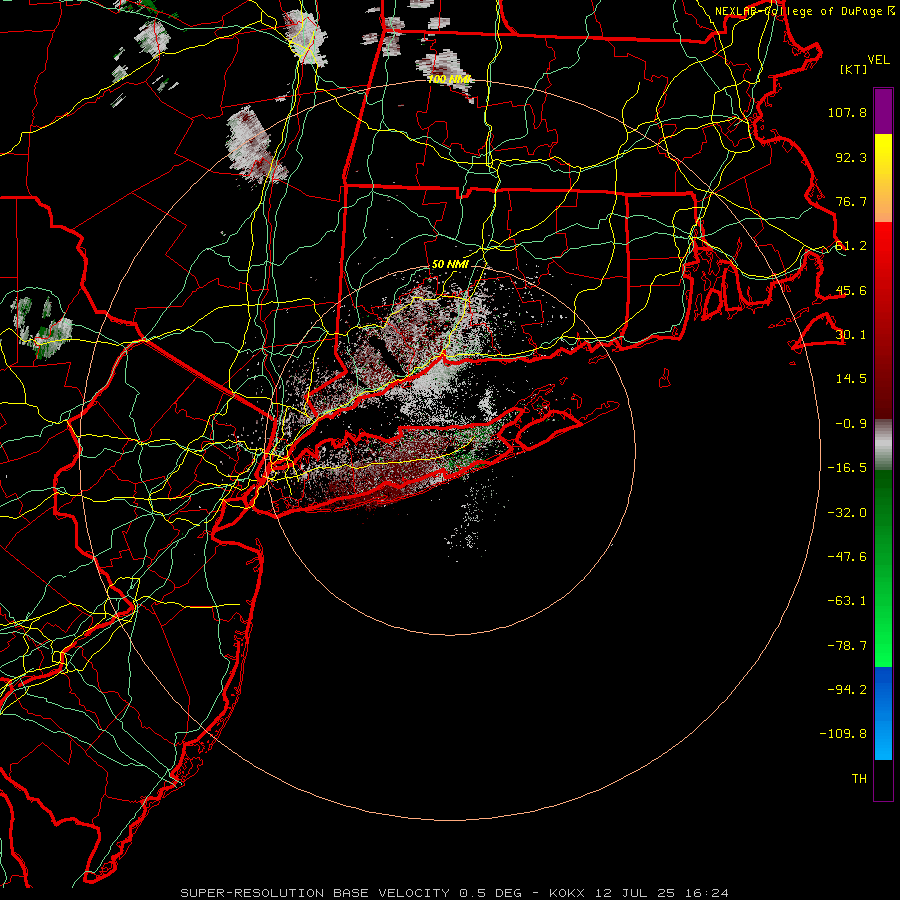
Task: Click the blue segment of the color bar
Action: coord(883,713)
